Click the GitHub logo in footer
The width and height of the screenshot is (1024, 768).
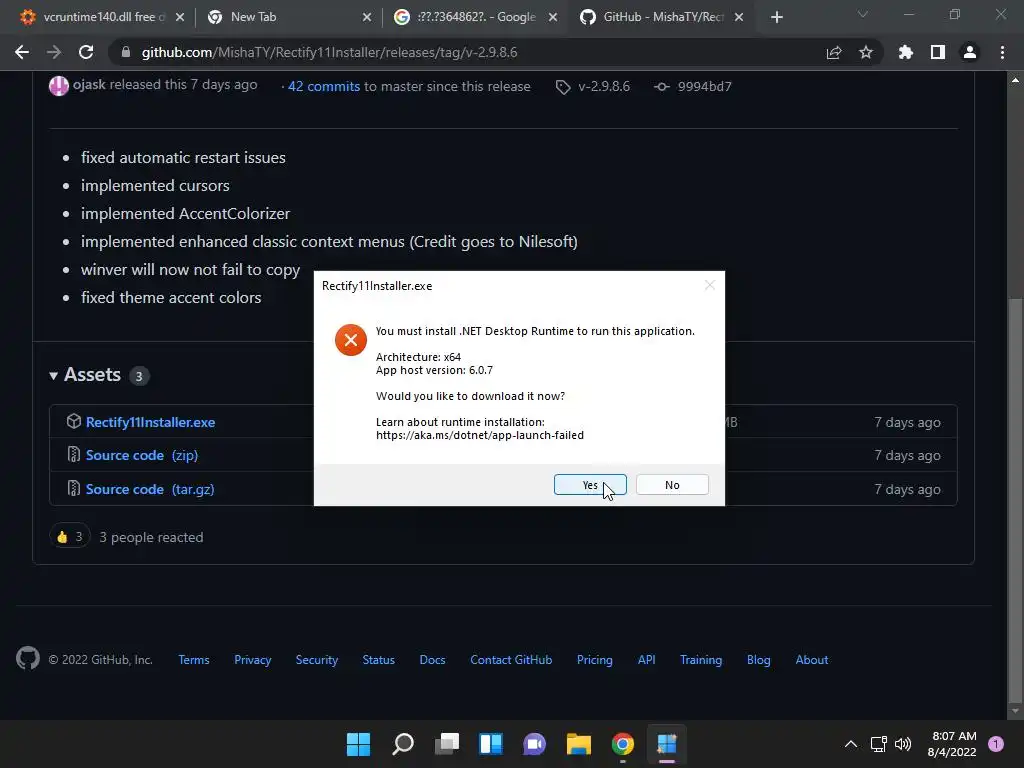click(28, 659)
